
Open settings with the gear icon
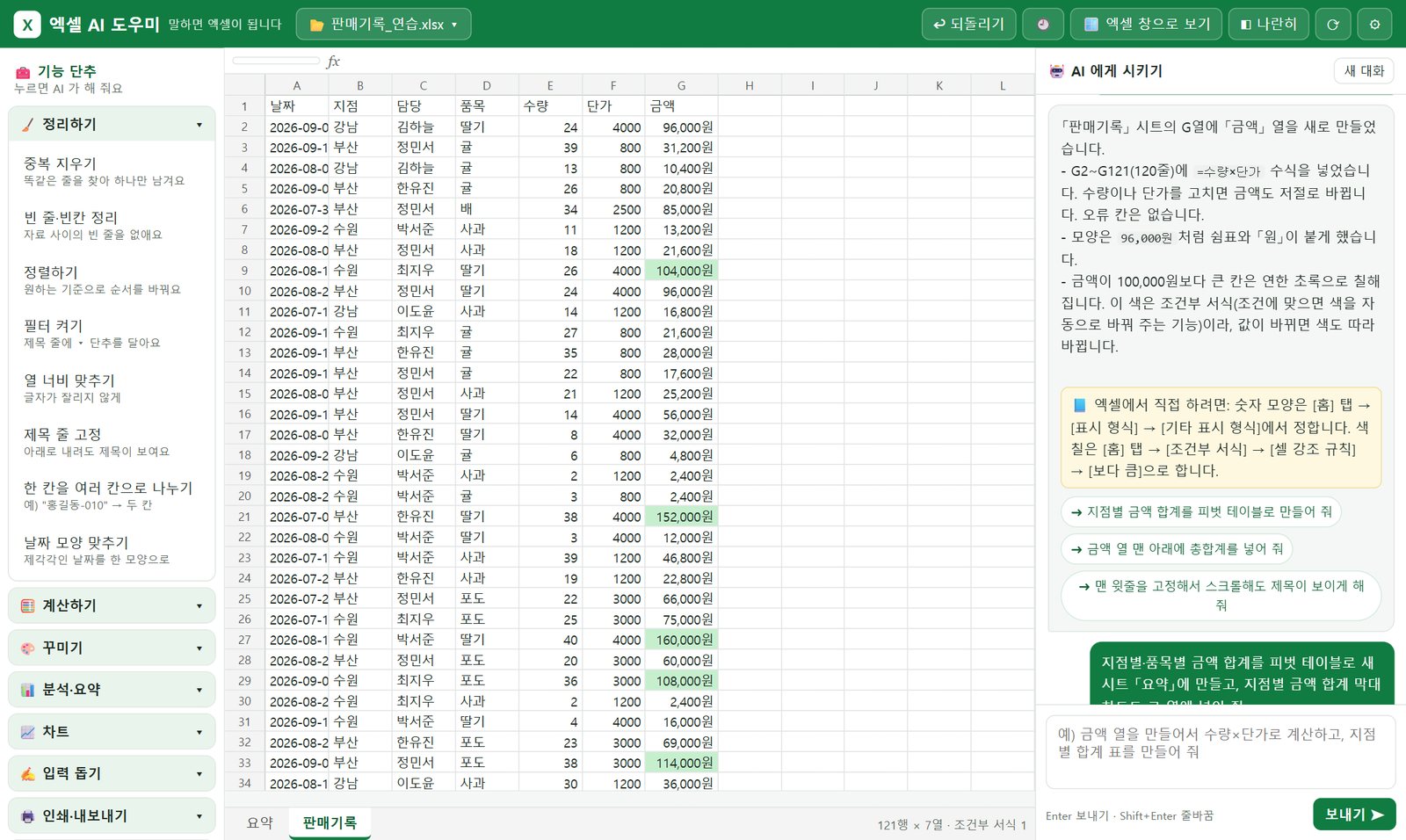click(1374, 24)
